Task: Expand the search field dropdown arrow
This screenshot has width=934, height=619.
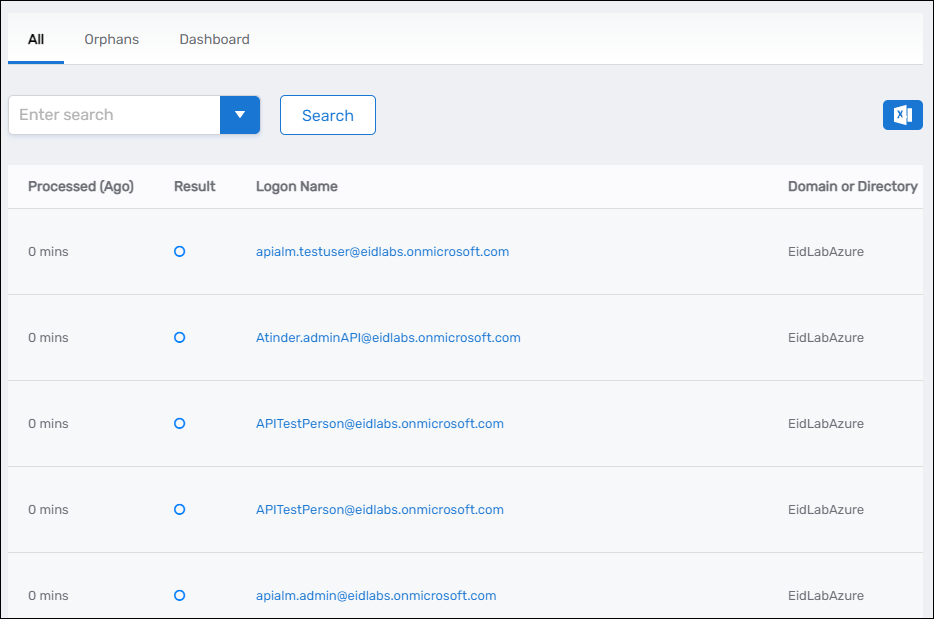Action: (x=240, y=115)
